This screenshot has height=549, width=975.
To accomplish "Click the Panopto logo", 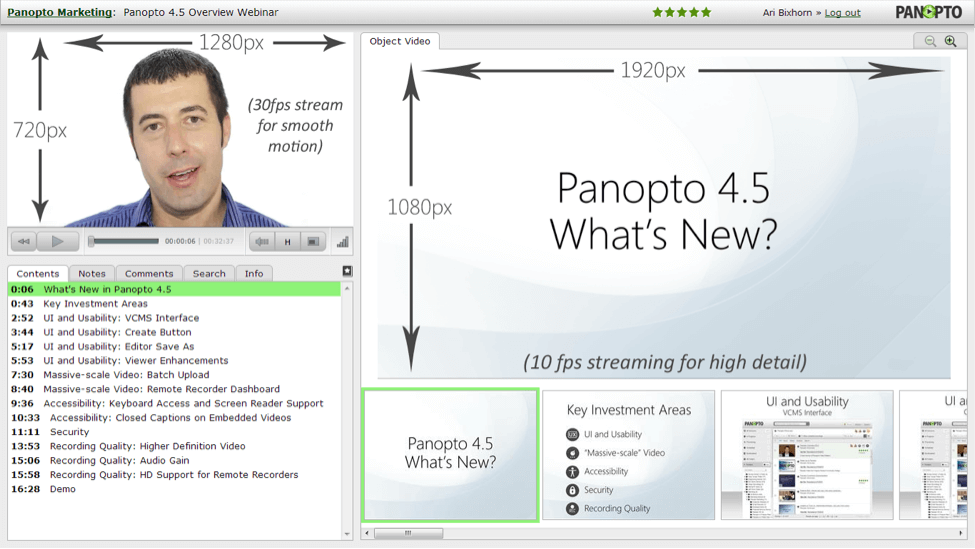I will point(928,12).
